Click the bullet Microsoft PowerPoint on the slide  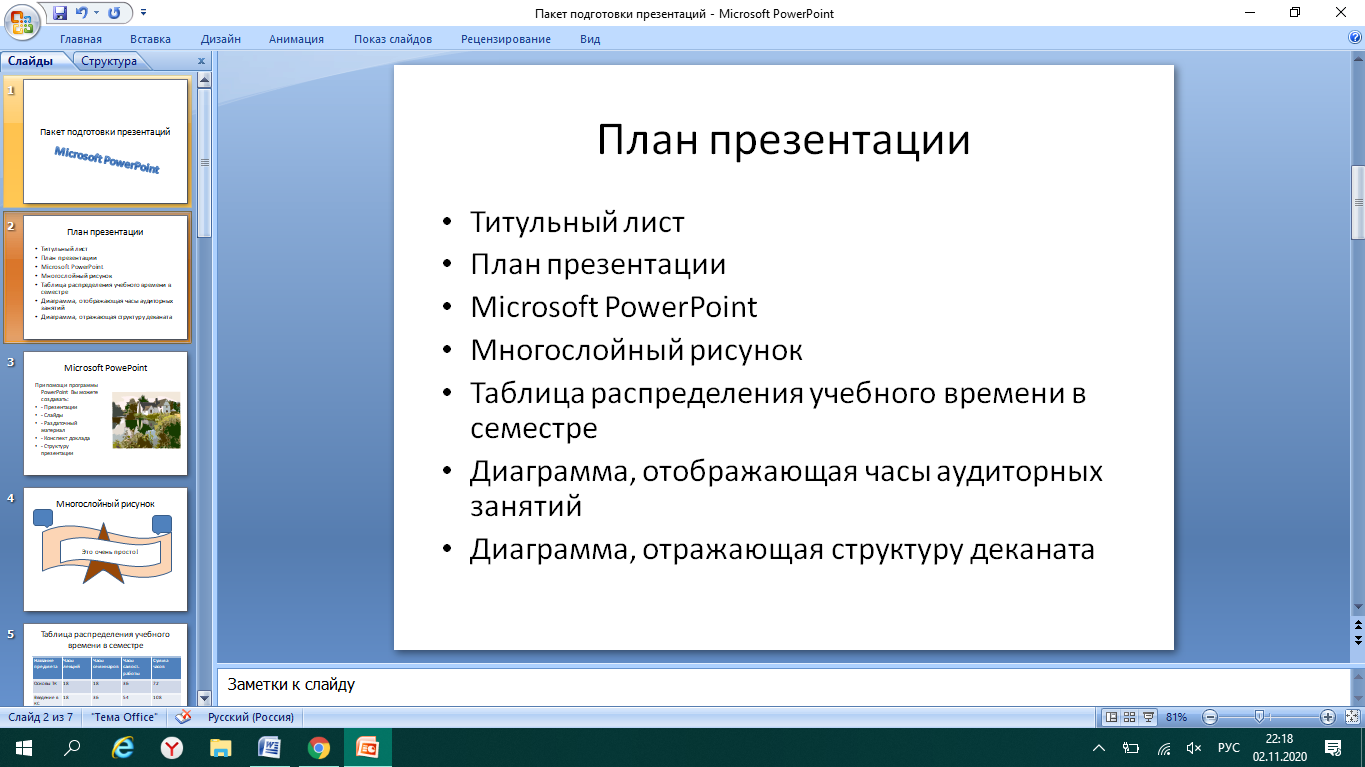click(614, 306)
